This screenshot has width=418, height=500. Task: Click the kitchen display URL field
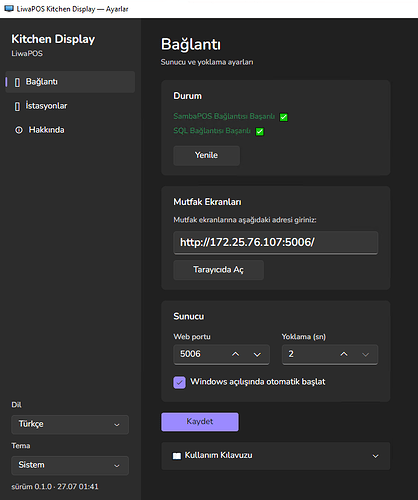click(x=276, y=242)
